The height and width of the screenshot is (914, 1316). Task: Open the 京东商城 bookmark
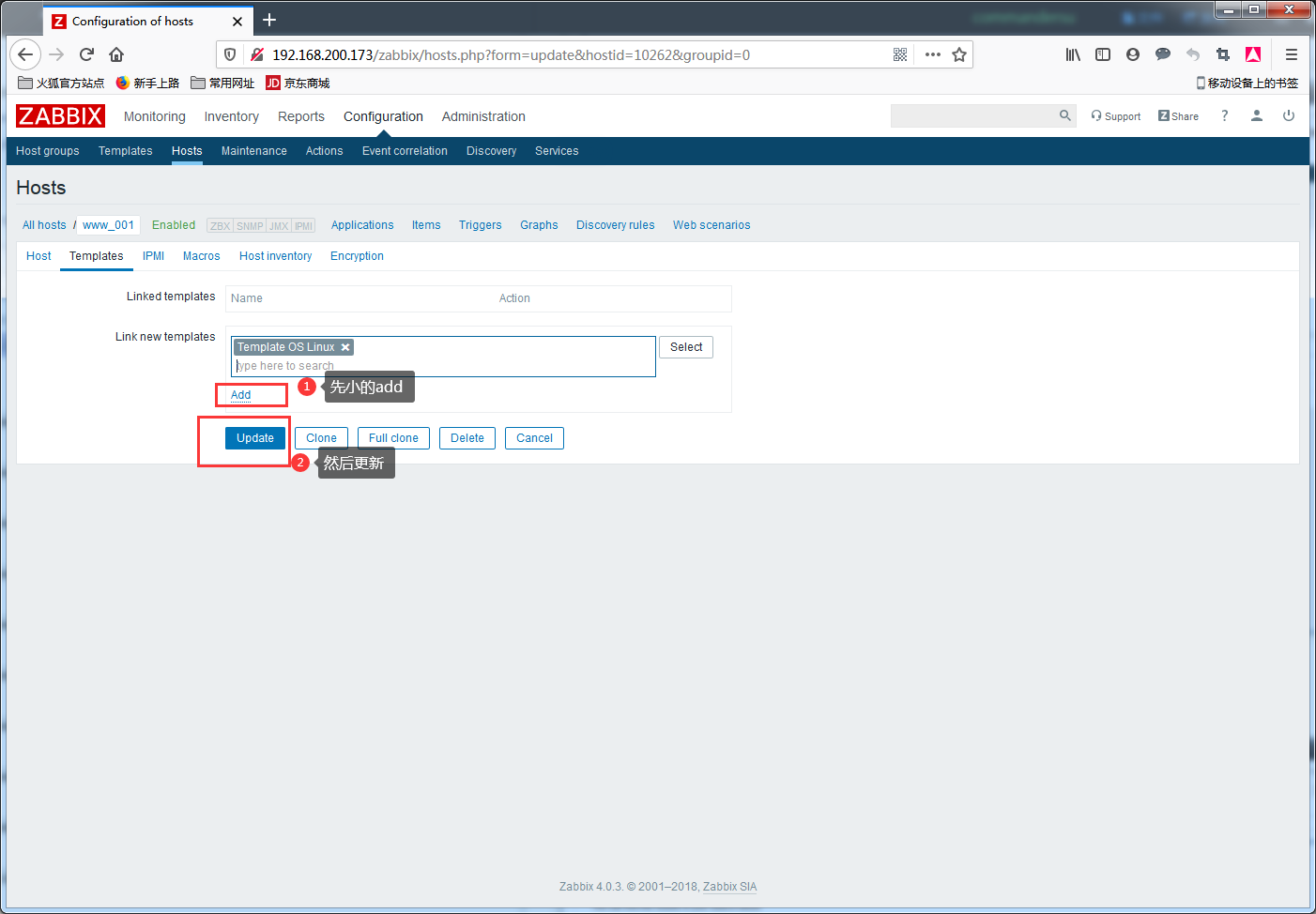(x=298, y=83)
